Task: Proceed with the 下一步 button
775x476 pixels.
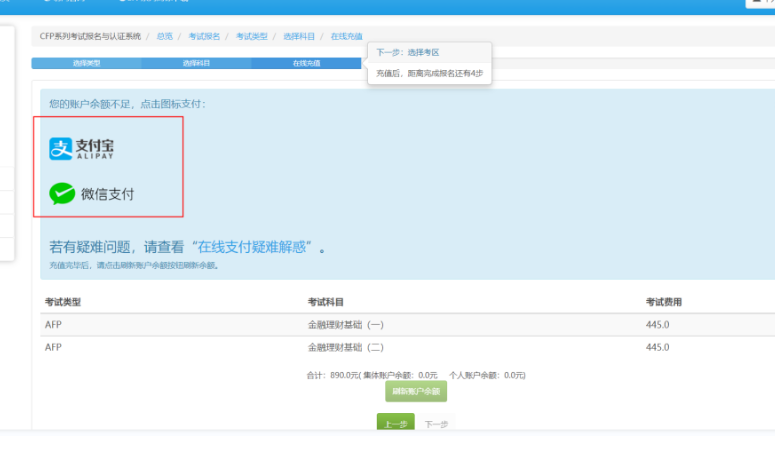Action: [435, 424]
